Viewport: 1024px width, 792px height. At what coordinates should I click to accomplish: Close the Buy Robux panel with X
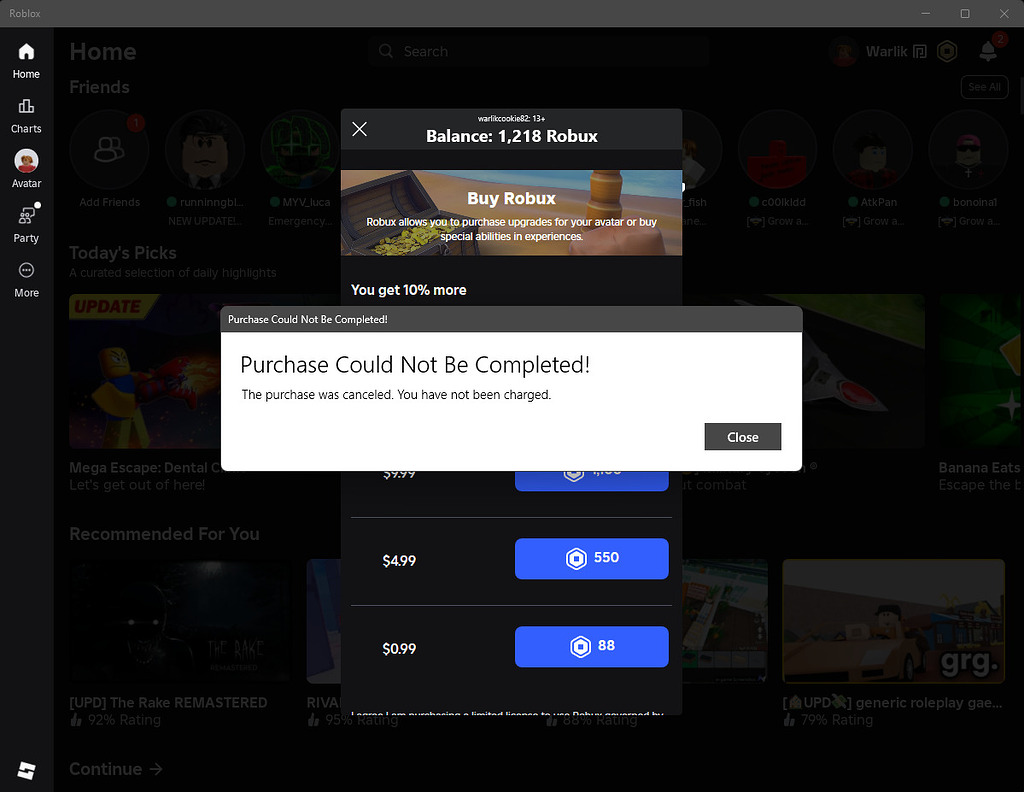point(359,129)
